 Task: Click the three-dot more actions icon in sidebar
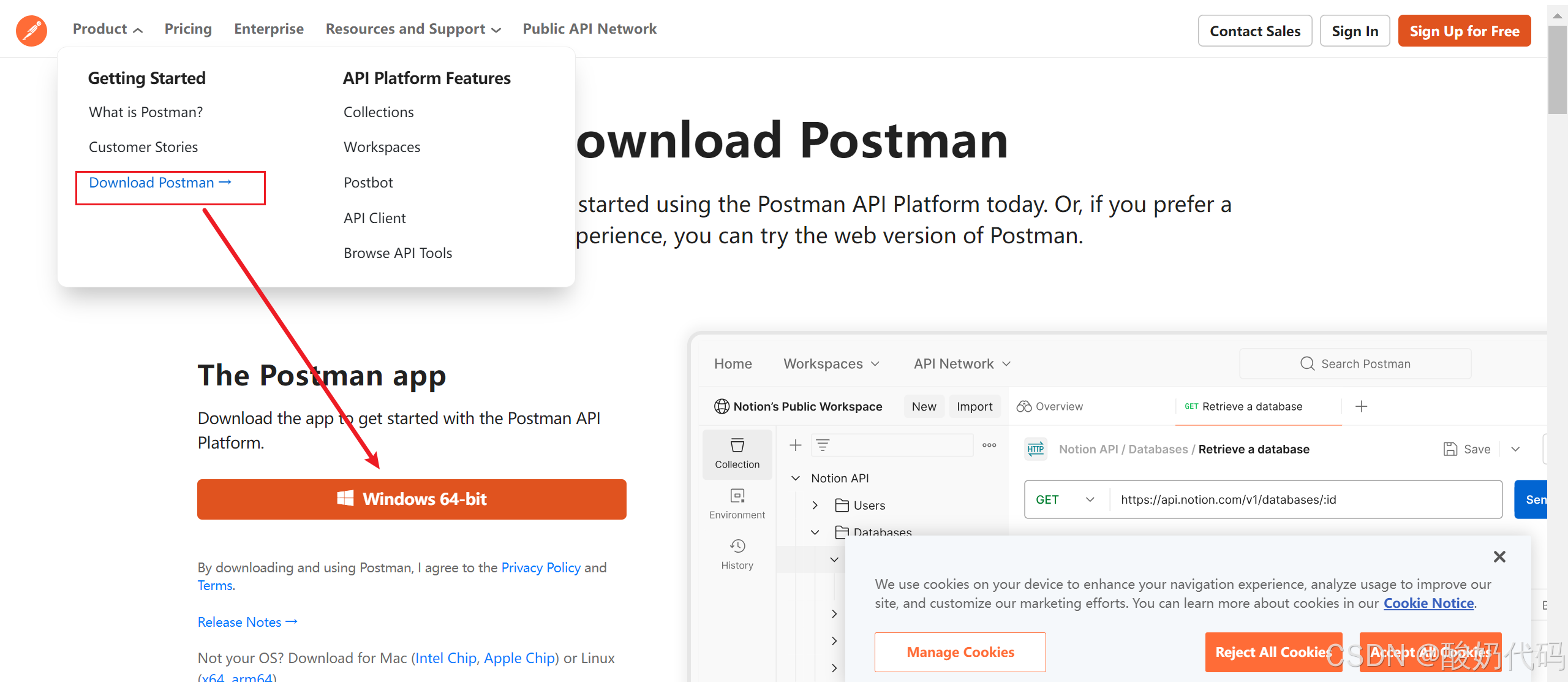tap(989, 445)
